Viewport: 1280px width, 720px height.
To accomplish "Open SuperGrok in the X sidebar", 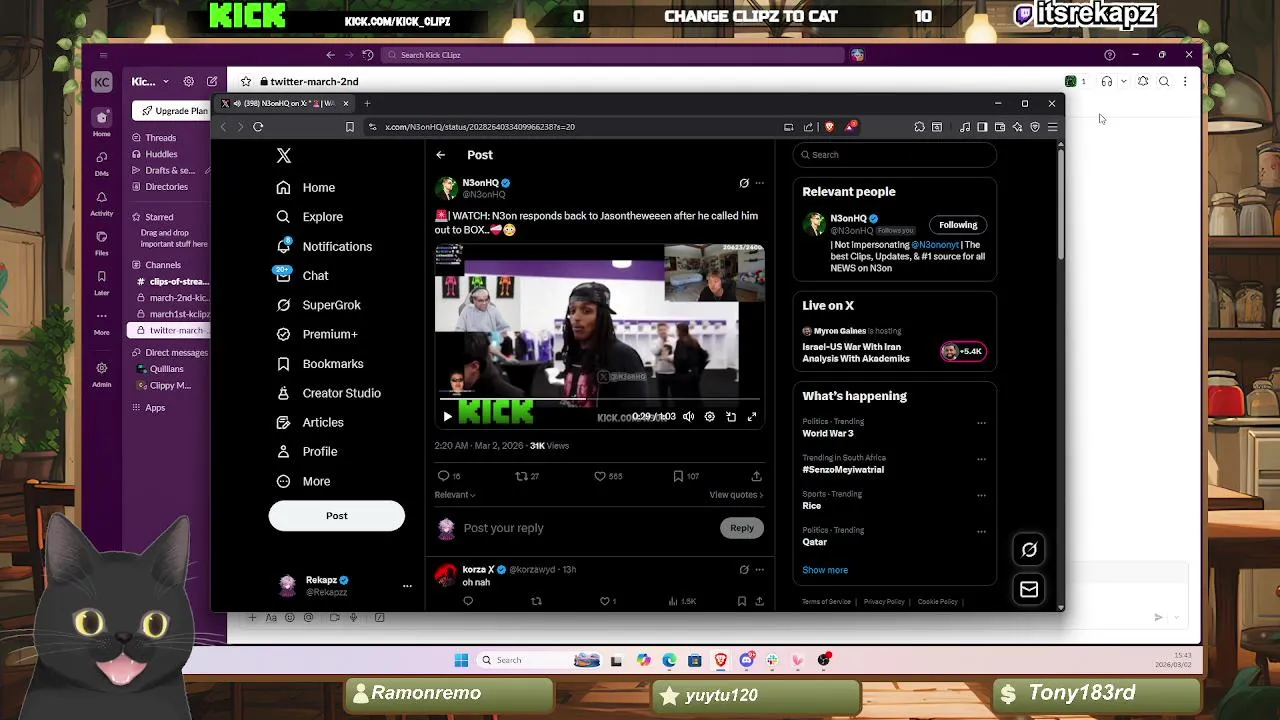I will (318, 305).
